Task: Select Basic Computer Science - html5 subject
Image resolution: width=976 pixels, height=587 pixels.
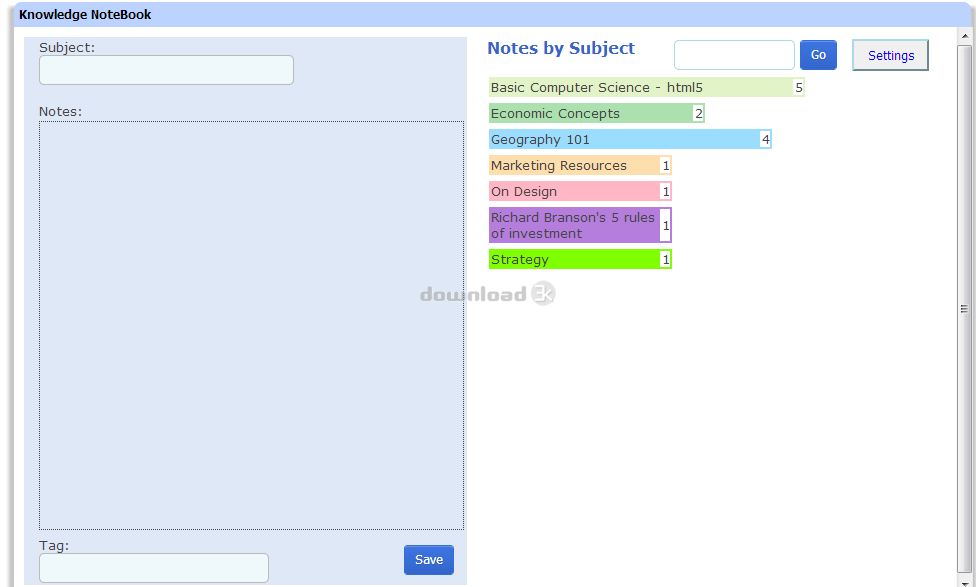Action: point(640,88)
